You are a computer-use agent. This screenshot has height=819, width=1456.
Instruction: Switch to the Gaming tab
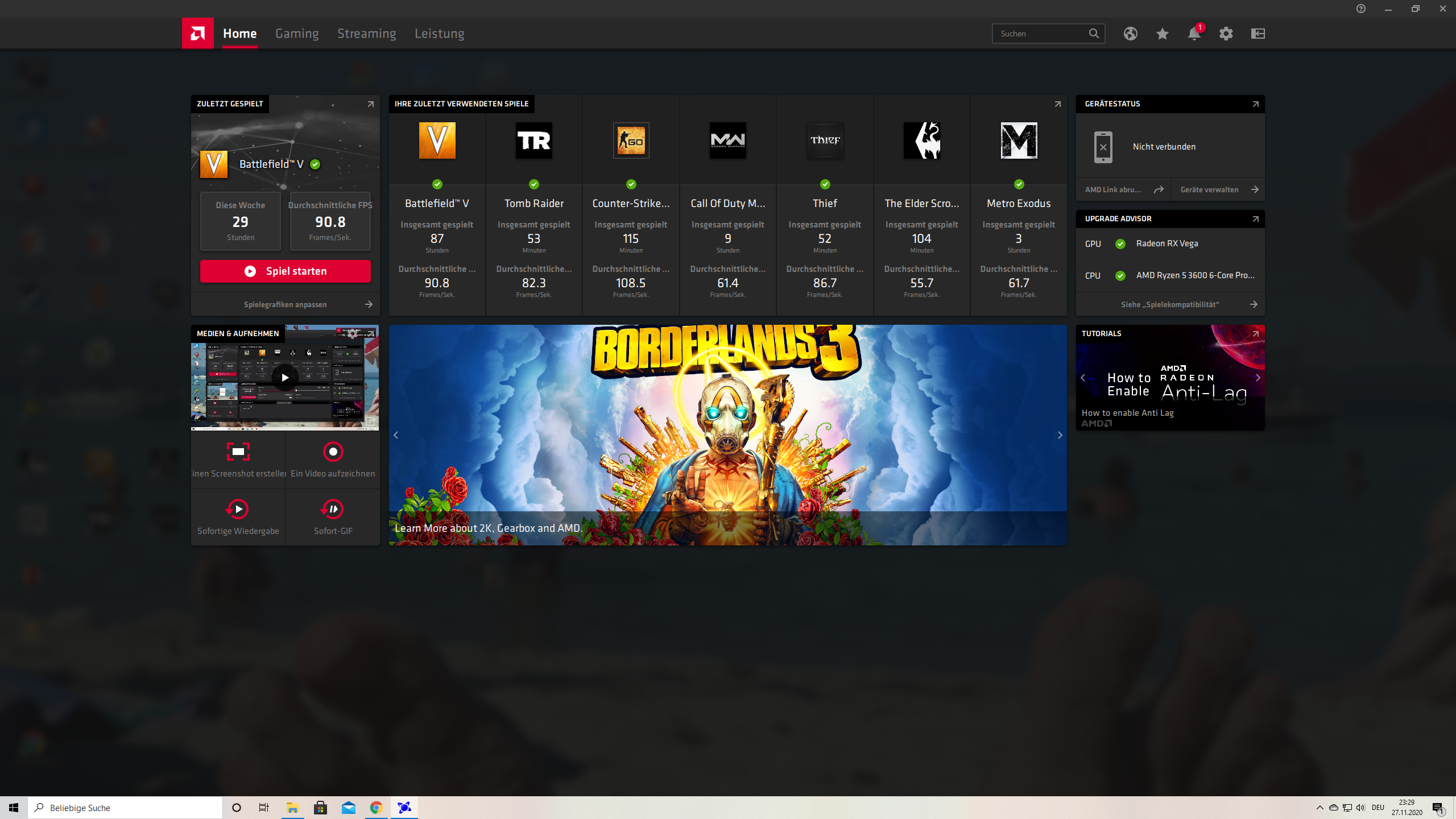click(x=297, y=34)
